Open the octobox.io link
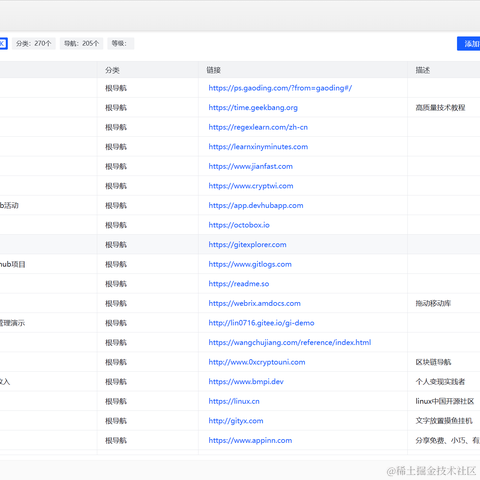 pos(239,225)
